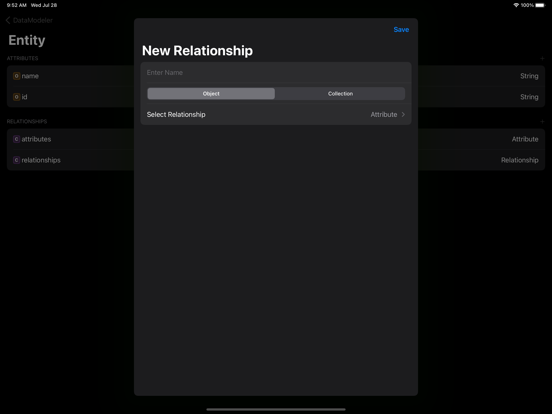Click the String type of name row
Image resolution: width=552 pixels, height=414 pixels.
click(529, 76)
